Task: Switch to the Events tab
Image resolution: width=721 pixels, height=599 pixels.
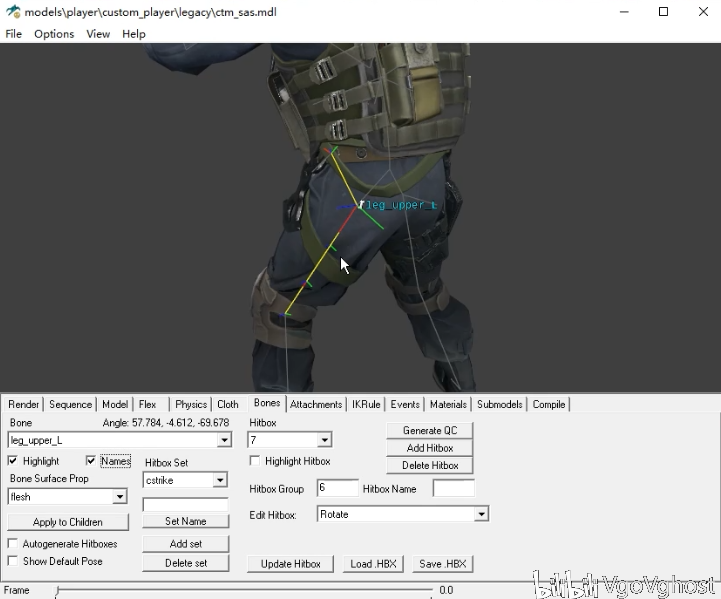Action: pyautogui.click(x=405, y=405)
